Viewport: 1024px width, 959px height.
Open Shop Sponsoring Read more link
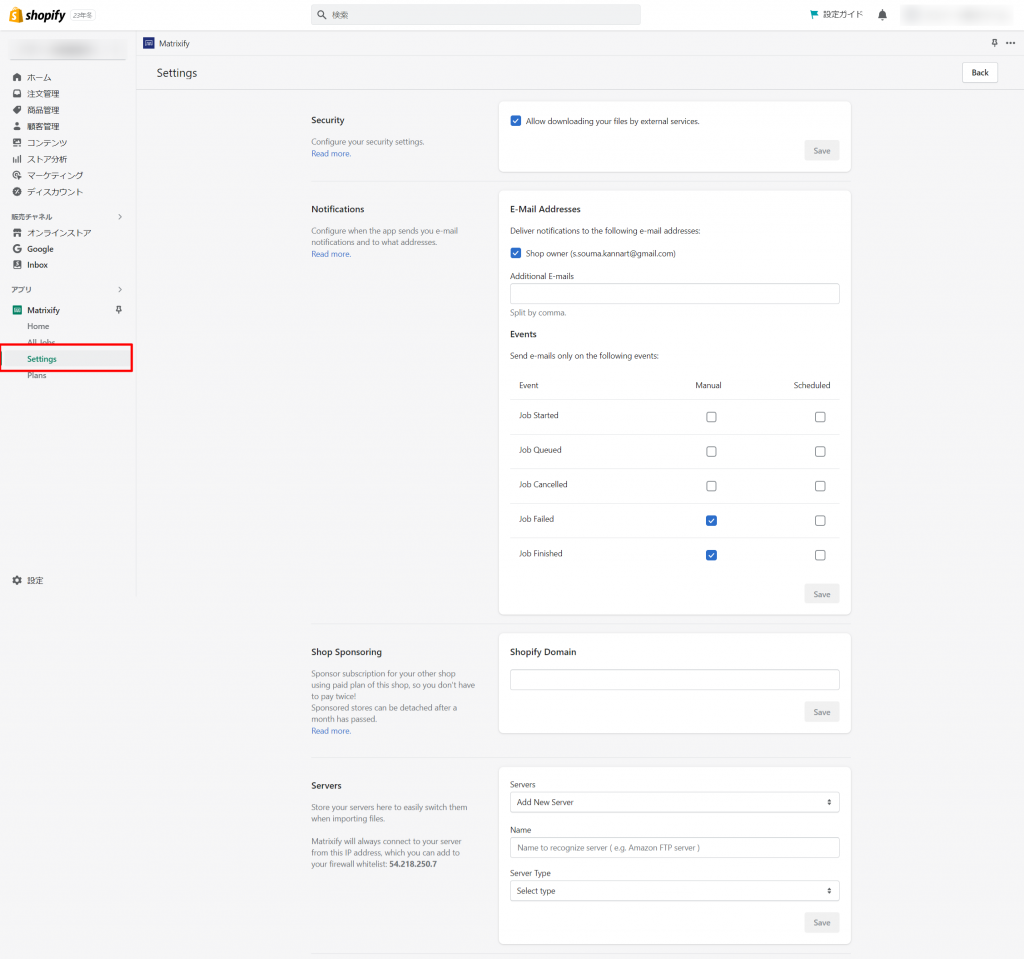(x=331, y=731)
